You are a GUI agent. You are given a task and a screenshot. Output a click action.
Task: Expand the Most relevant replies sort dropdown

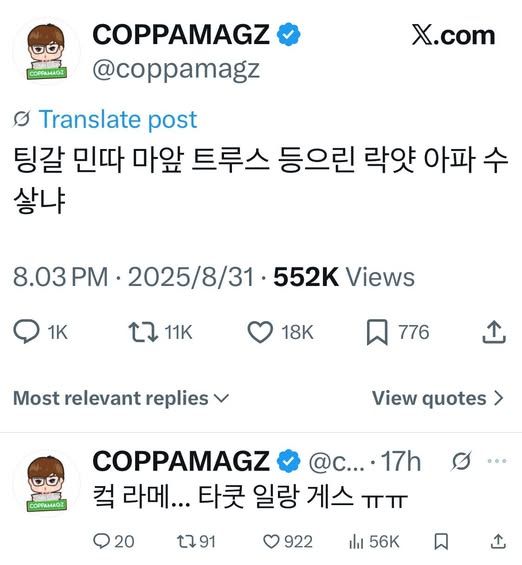click(121, 398)
